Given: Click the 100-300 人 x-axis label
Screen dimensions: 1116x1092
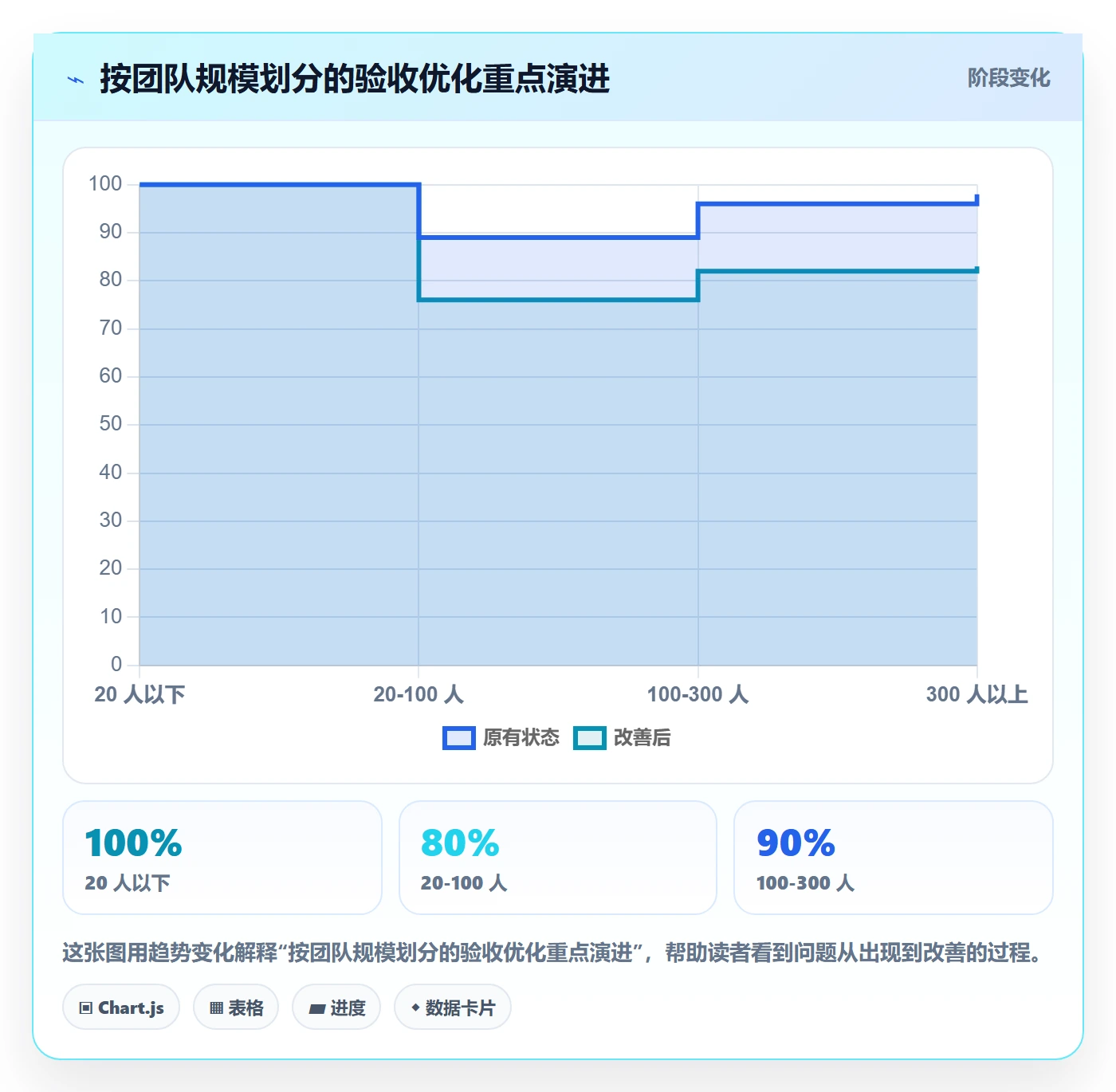Looking at the screenshot, I should pos(698,694).
